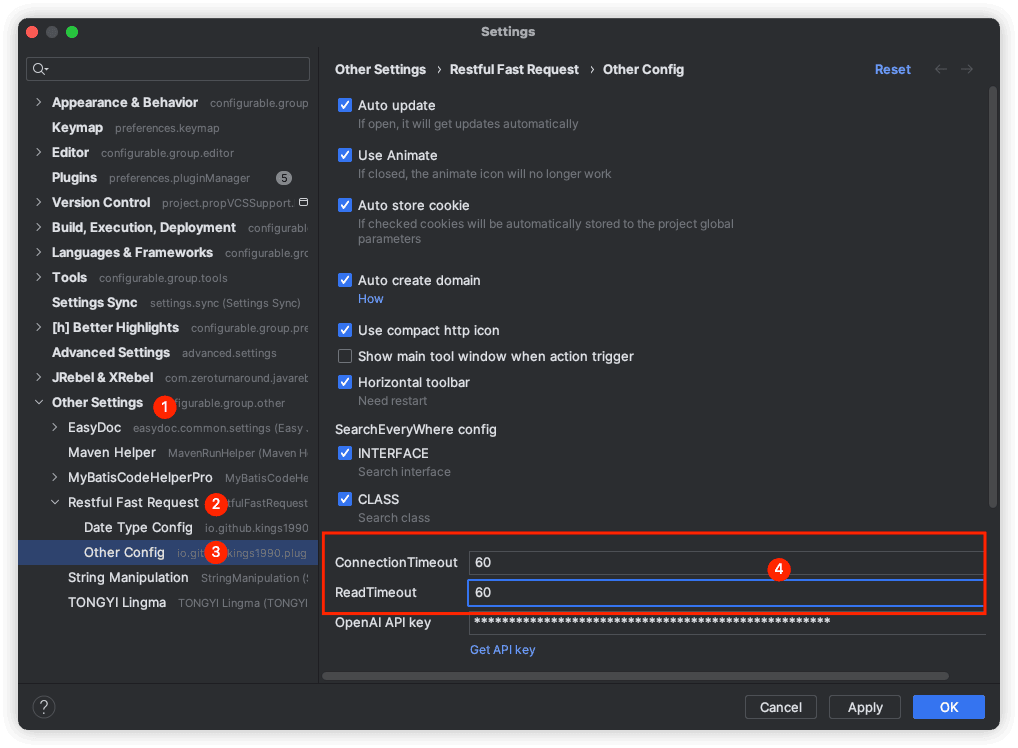Expand the Languages & Frameworks group
This screenshot has height=748, width=1018.
click(39, 252)
